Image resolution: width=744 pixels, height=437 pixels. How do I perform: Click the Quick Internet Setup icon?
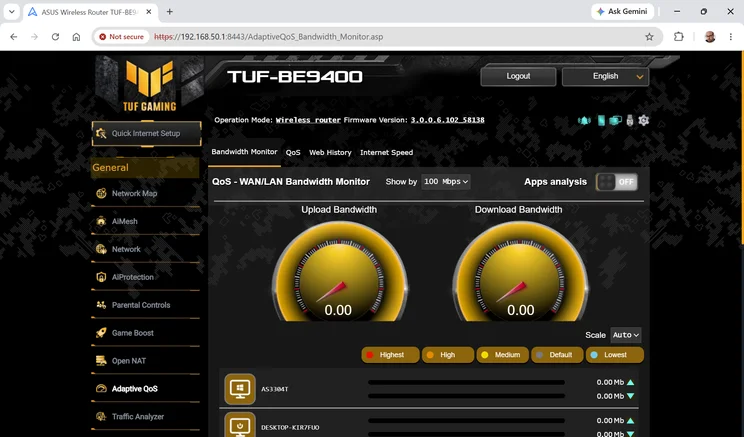click(x=101, y=133)
